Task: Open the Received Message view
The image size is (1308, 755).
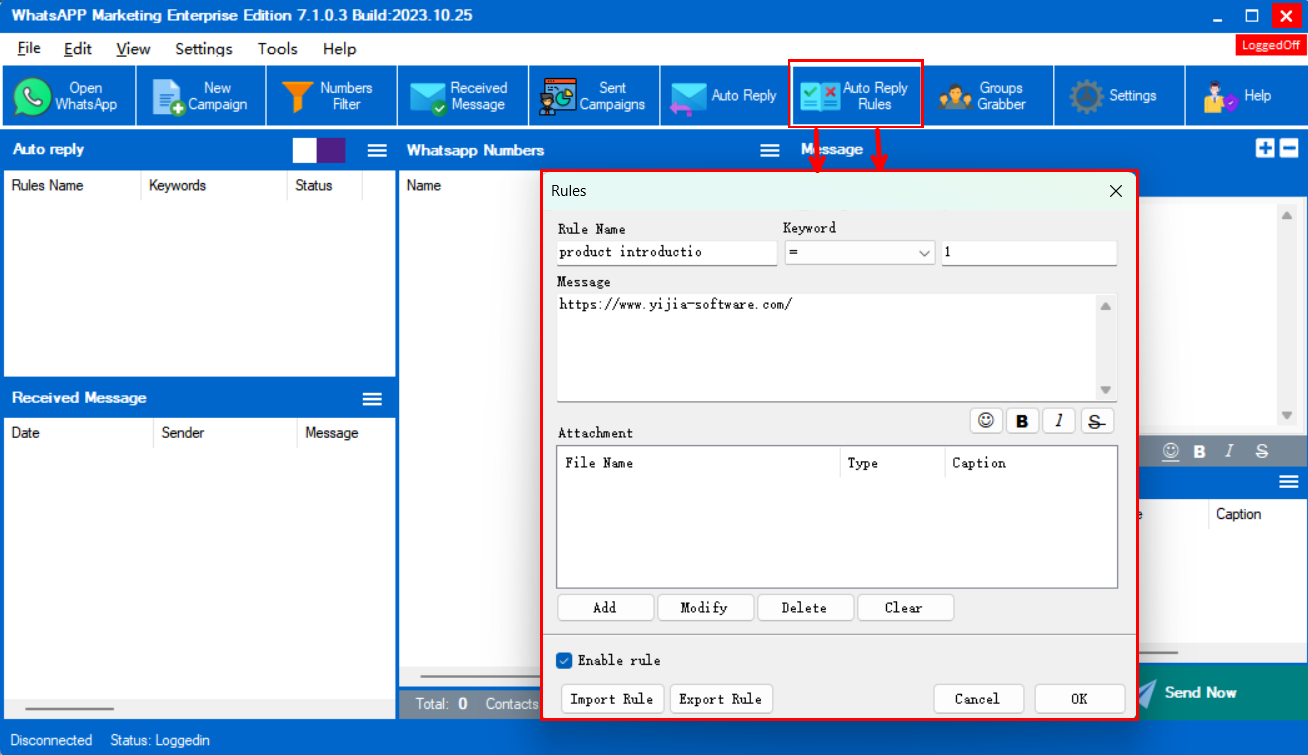Action: 462,96
